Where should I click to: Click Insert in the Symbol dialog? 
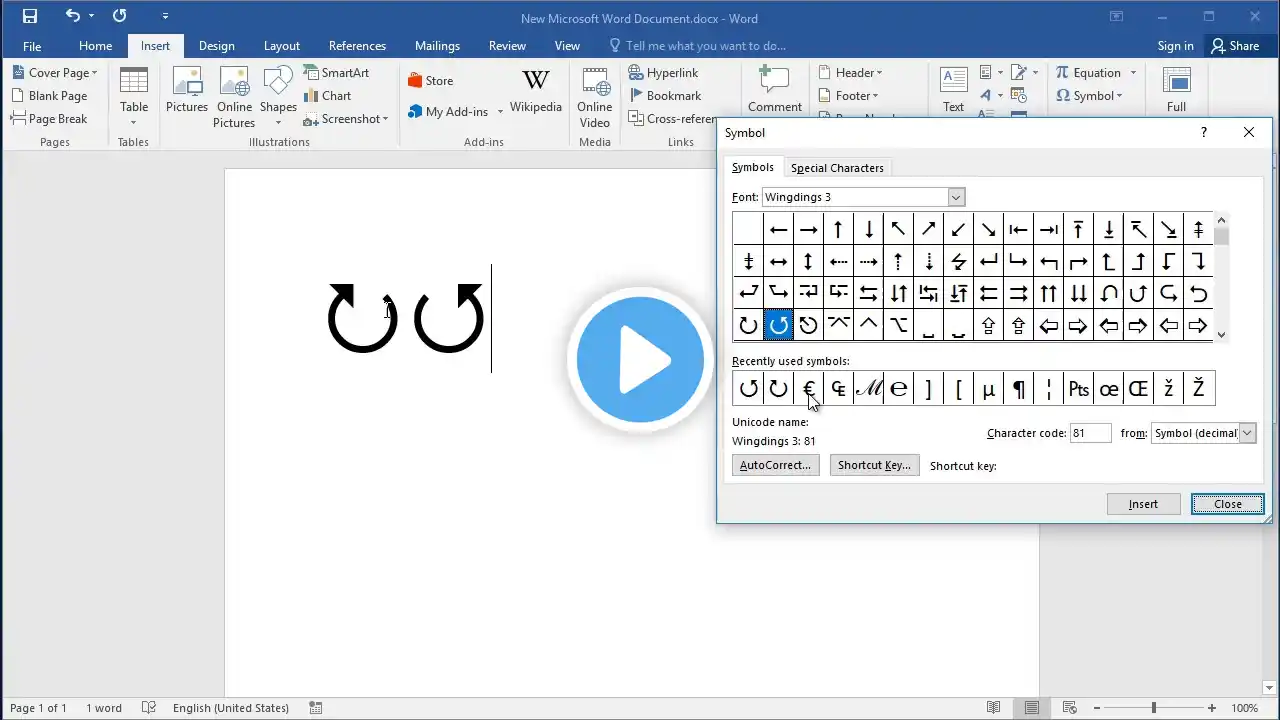coord(1143,504)
